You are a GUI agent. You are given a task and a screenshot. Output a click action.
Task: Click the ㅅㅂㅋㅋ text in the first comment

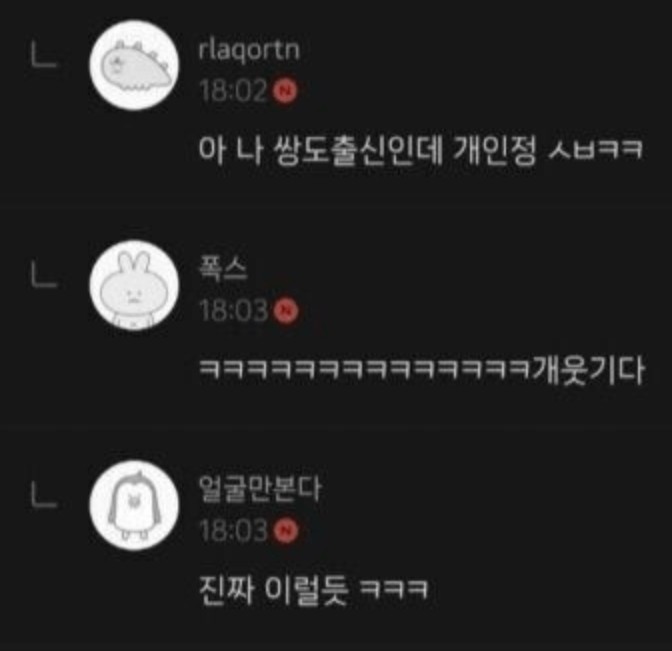click(x=596, y=150)
